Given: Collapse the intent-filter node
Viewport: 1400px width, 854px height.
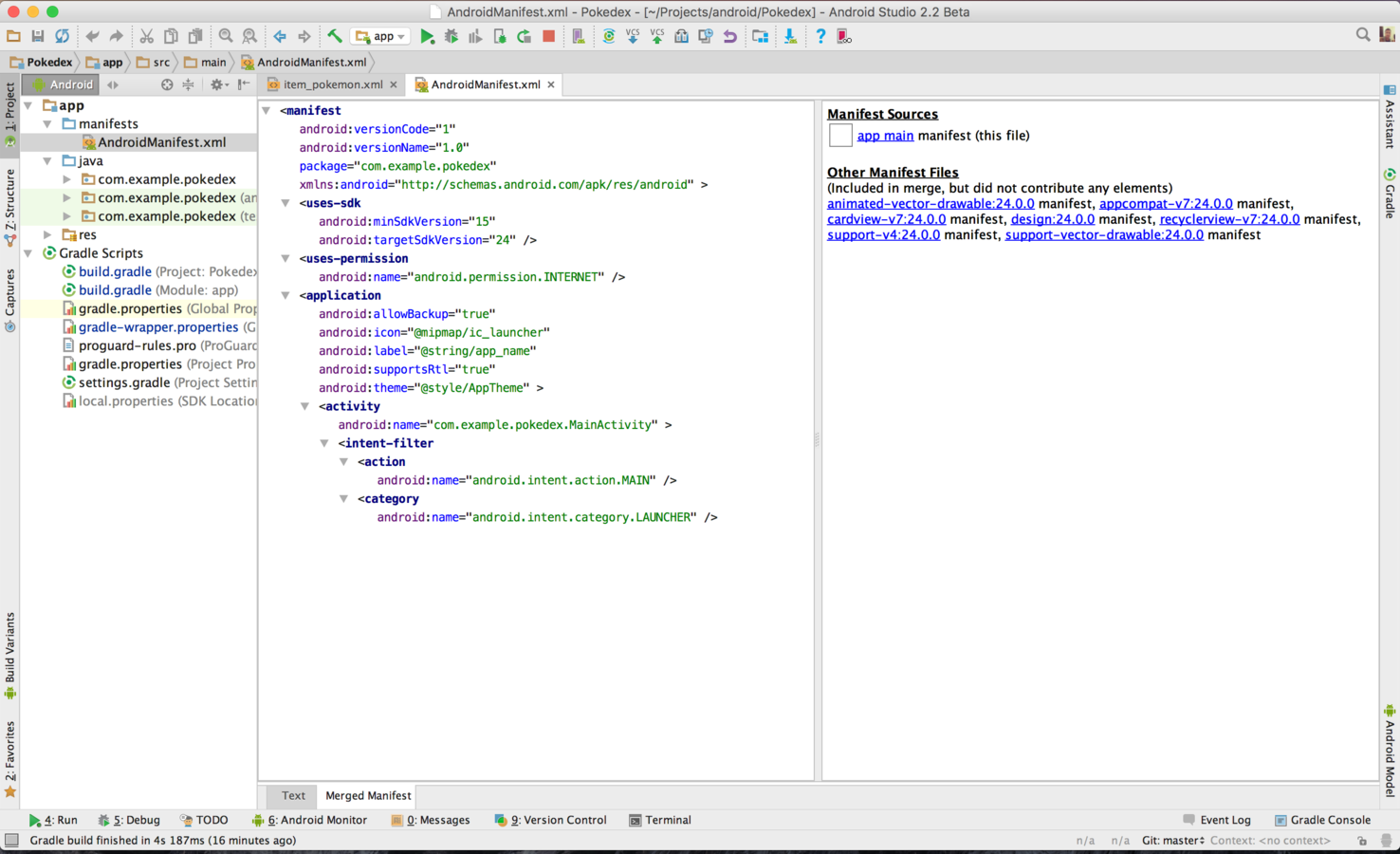Looking at the screenshot, I should pos(324,443).
